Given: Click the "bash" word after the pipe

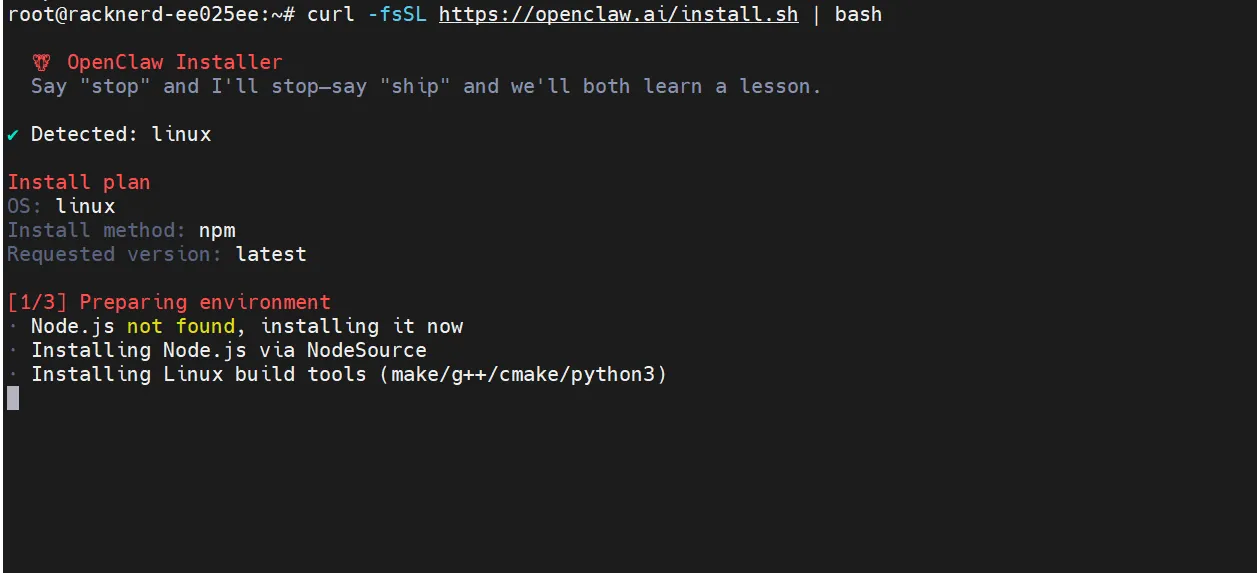Looking at the screenshot, I should point(858,14).
